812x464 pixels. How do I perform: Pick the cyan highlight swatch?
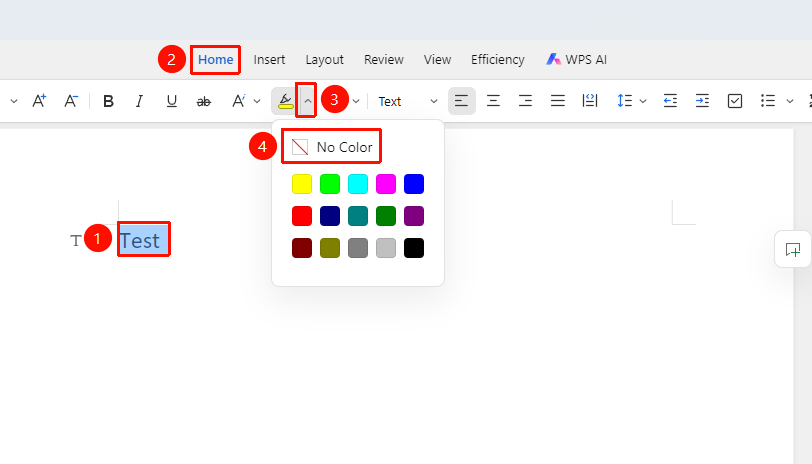pos(358,184)
